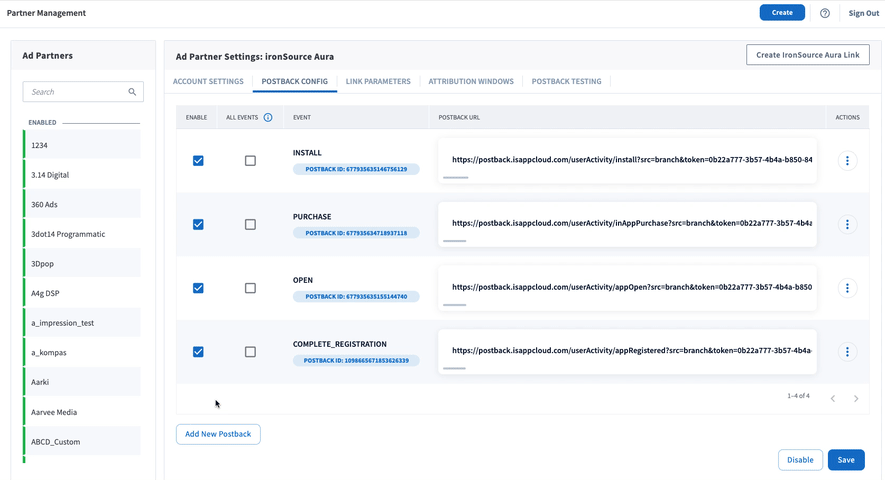Image resolution: width=885 pixels, height=480 pixels.
Task: Toggle All Events checkbox for OPEN row
Action: pos(250,288)
